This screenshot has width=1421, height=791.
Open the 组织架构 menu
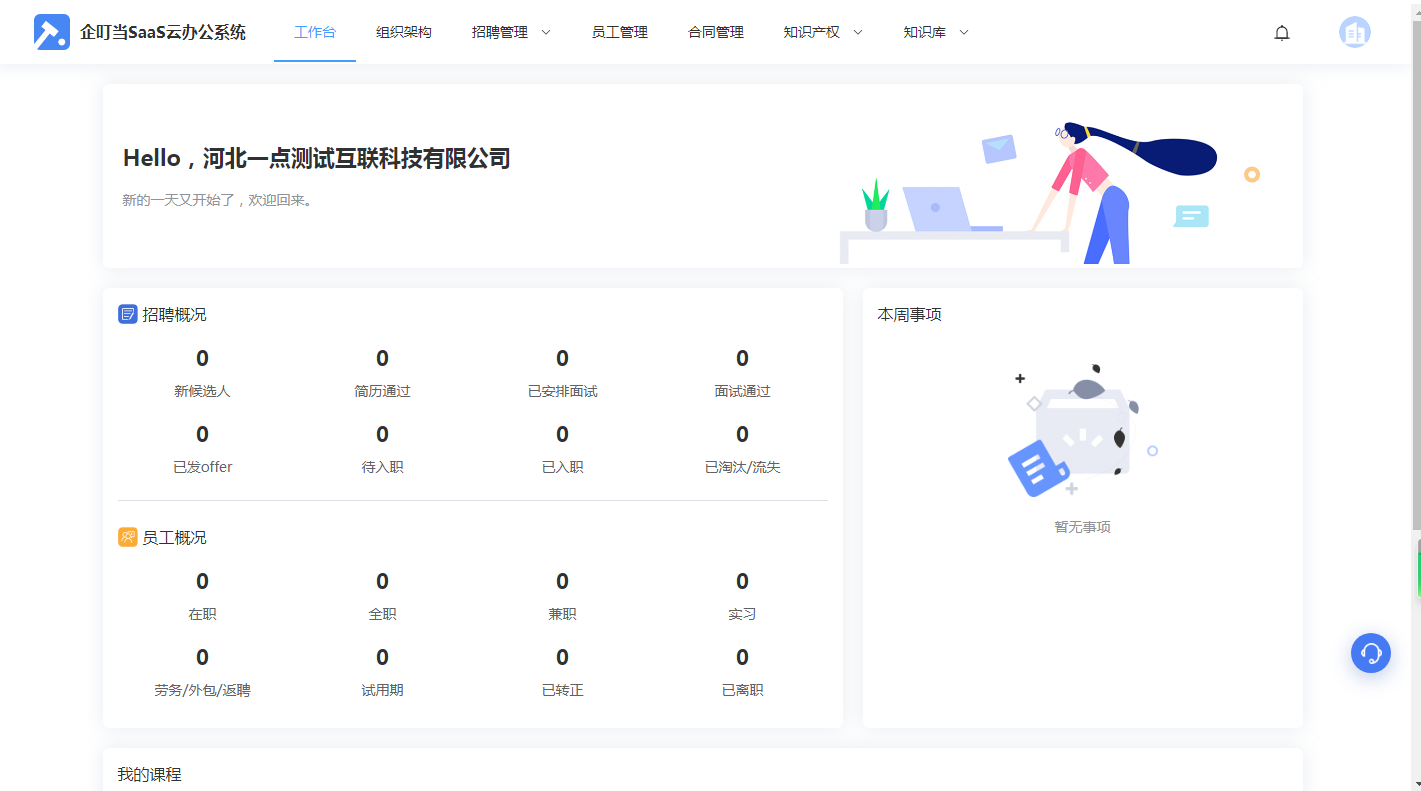[404, 32]
